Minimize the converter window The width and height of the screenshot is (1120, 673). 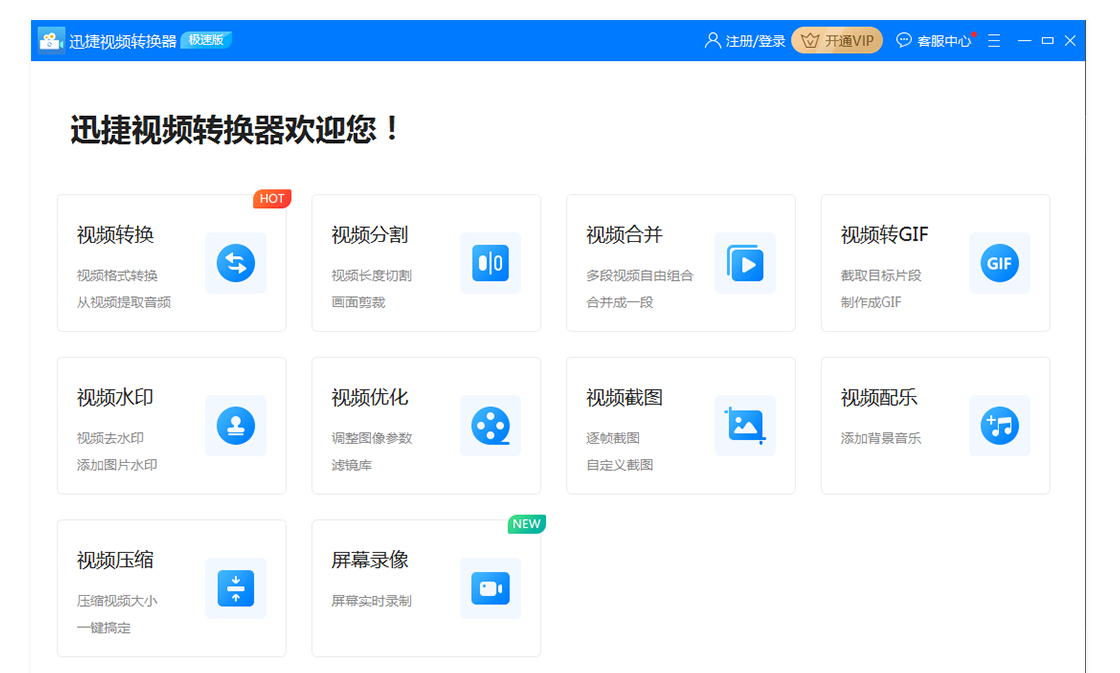click(1024, 41)
